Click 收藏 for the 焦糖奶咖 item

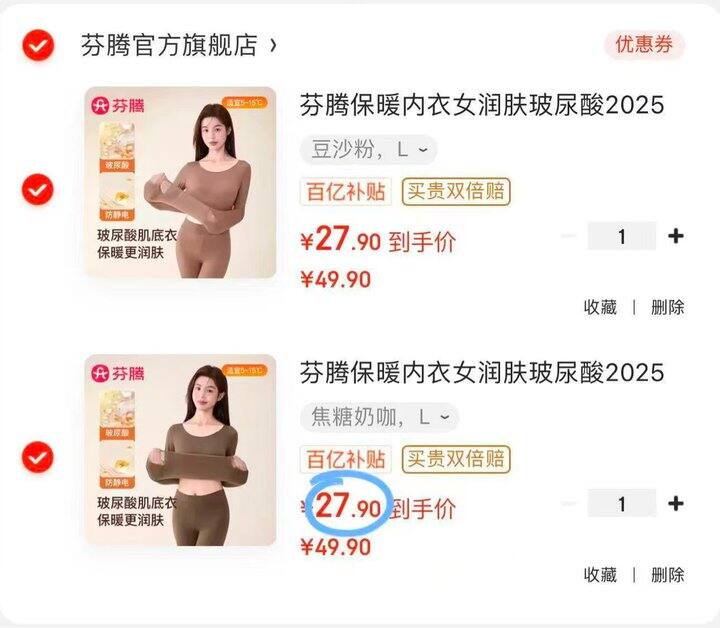coord(600,575)
